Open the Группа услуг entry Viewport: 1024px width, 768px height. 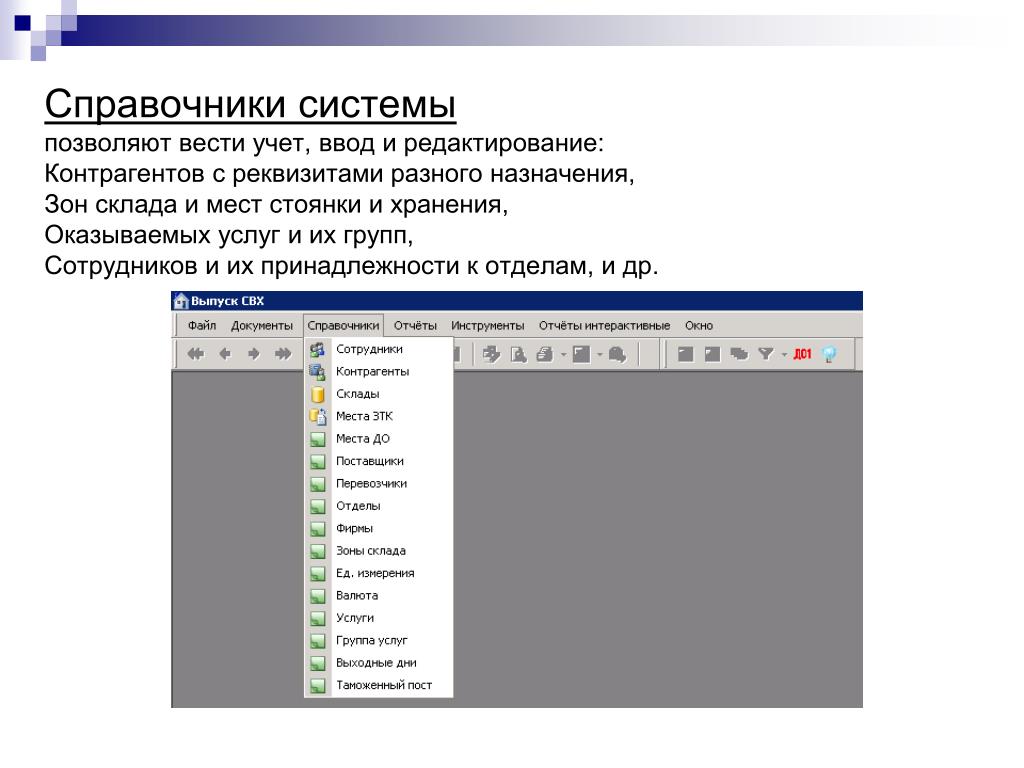pos(379,641)
